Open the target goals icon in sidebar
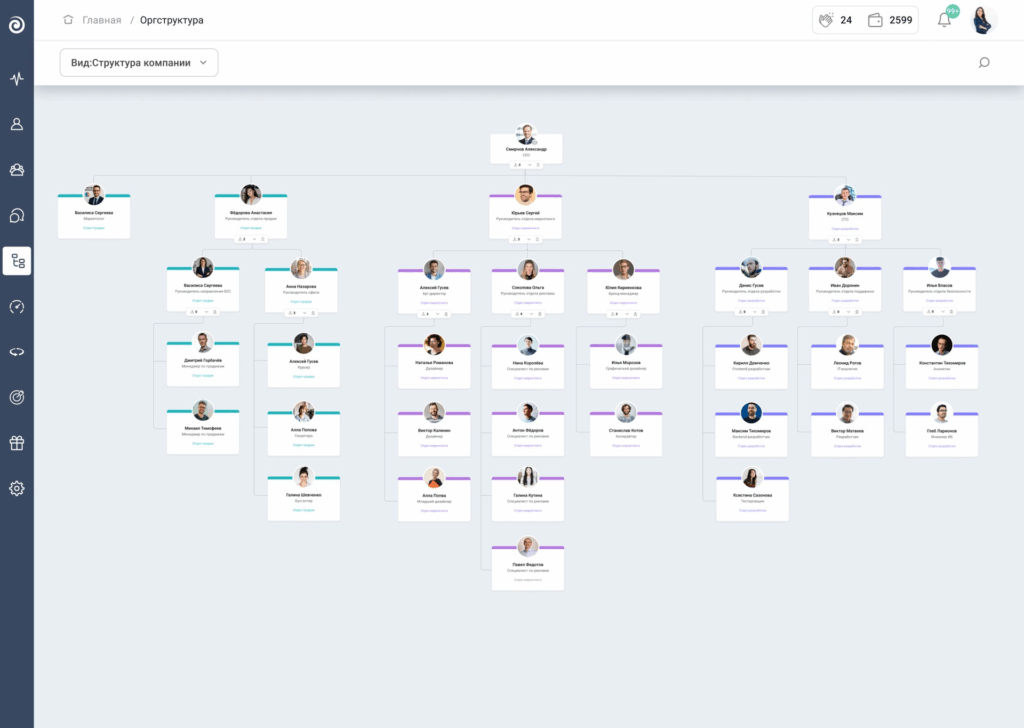Viewport: 1024px width, 728px height. (17, 397)
